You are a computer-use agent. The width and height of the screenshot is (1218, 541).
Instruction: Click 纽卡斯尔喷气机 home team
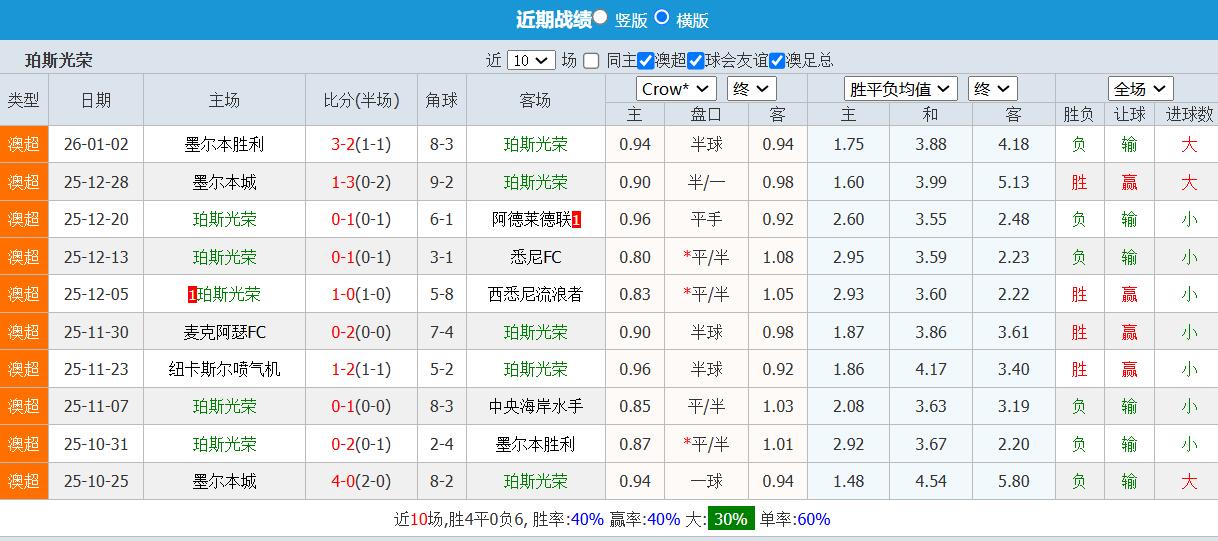tap(225, 369)
